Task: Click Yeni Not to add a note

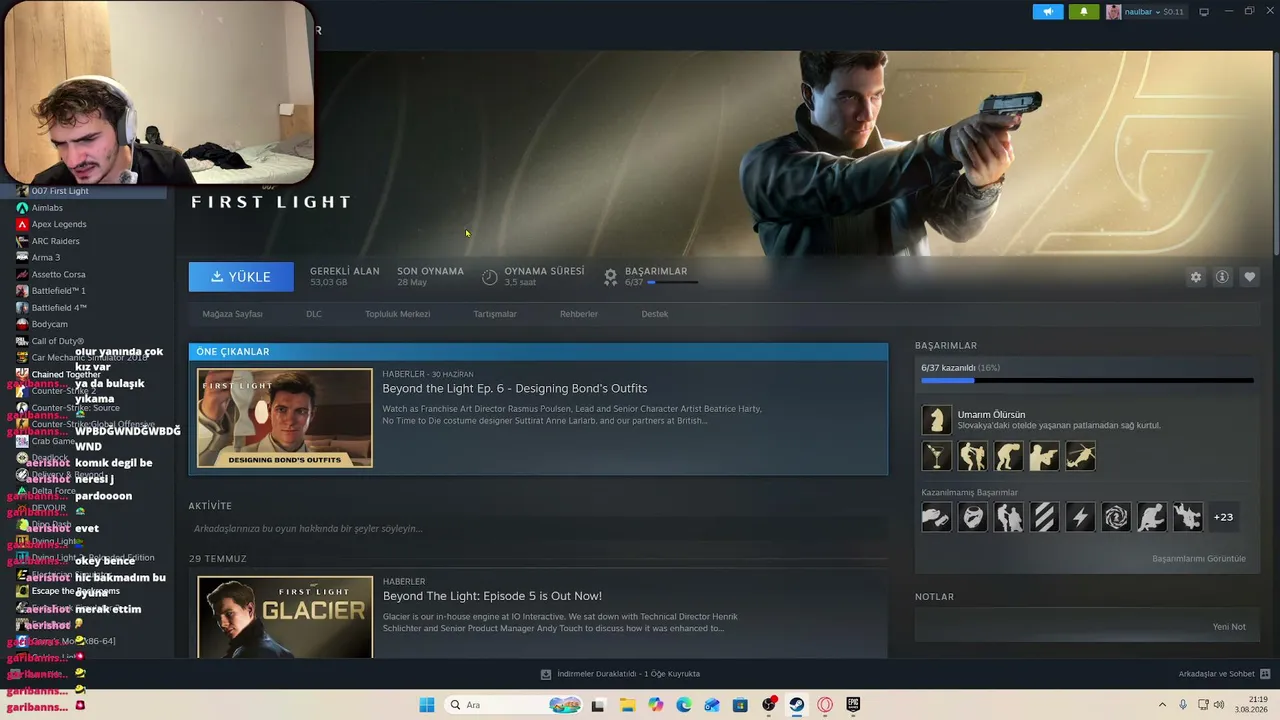Action: tap(1229, 627)
